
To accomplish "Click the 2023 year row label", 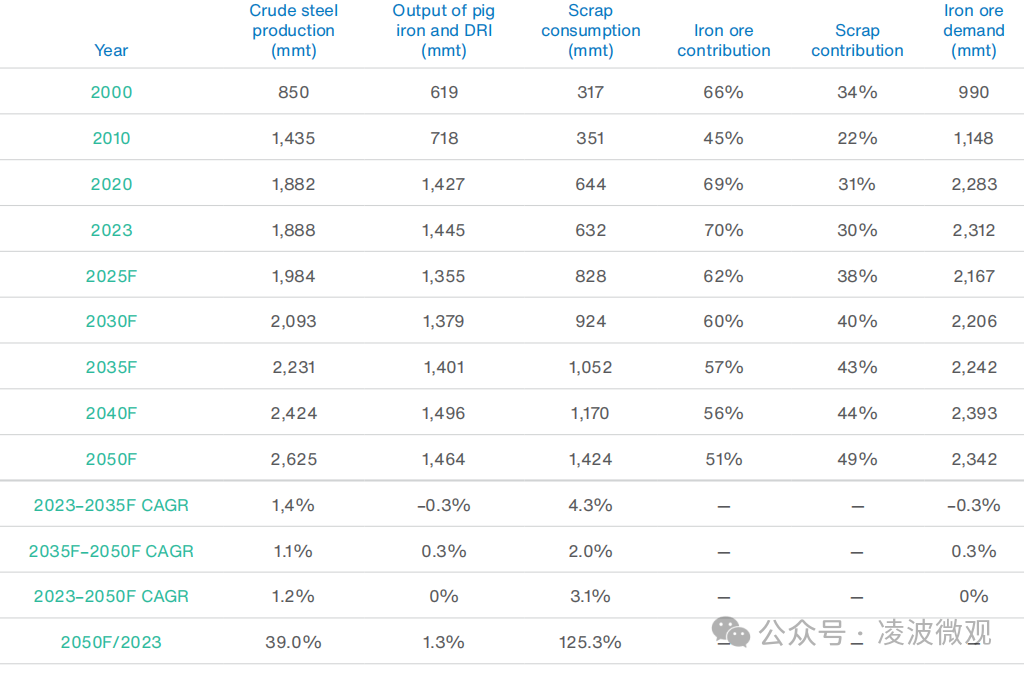I will point(111,230).
